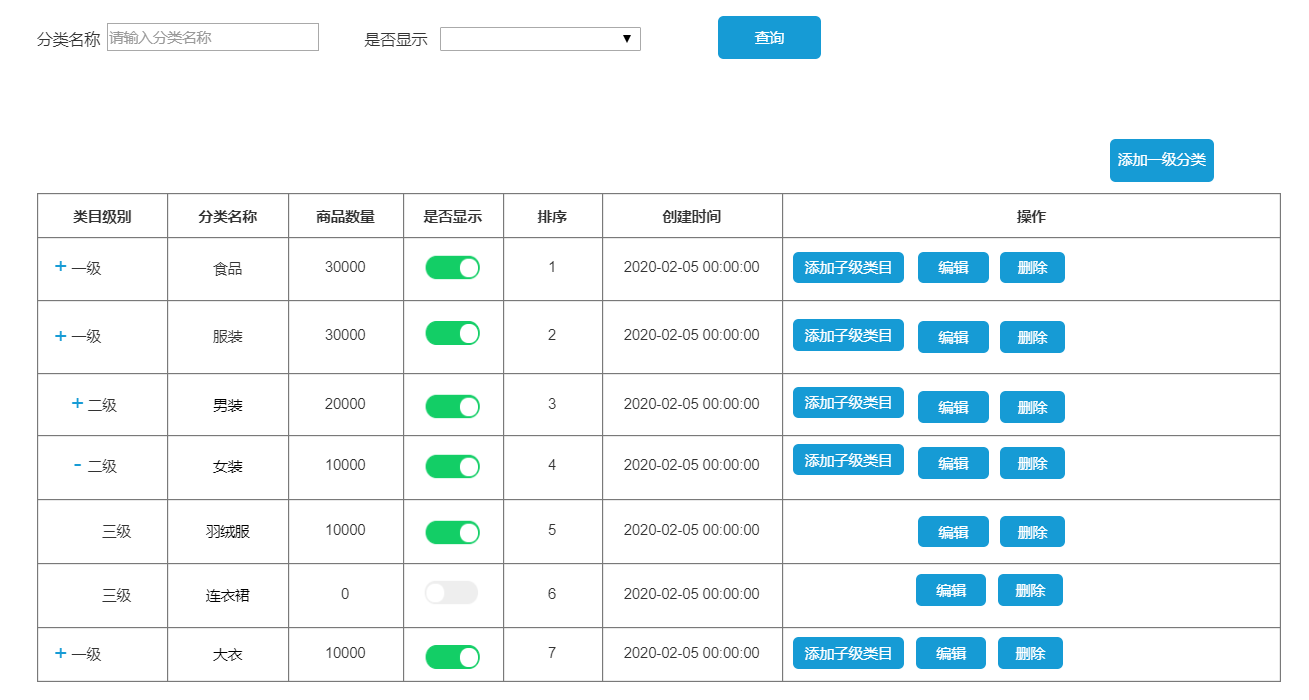Edit the 食品 category

point(953,268)
